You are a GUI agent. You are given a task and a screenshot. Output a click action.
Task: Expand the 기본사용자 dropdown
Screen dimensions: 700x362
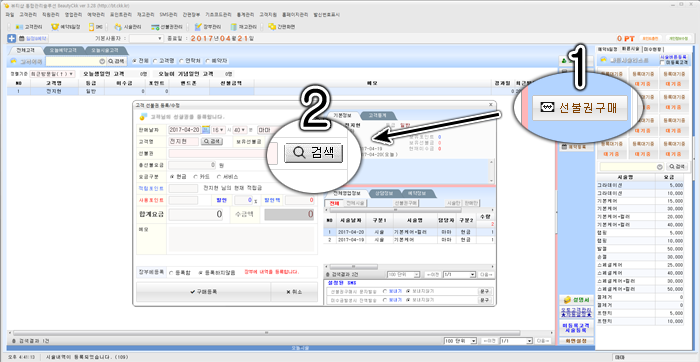146,39
